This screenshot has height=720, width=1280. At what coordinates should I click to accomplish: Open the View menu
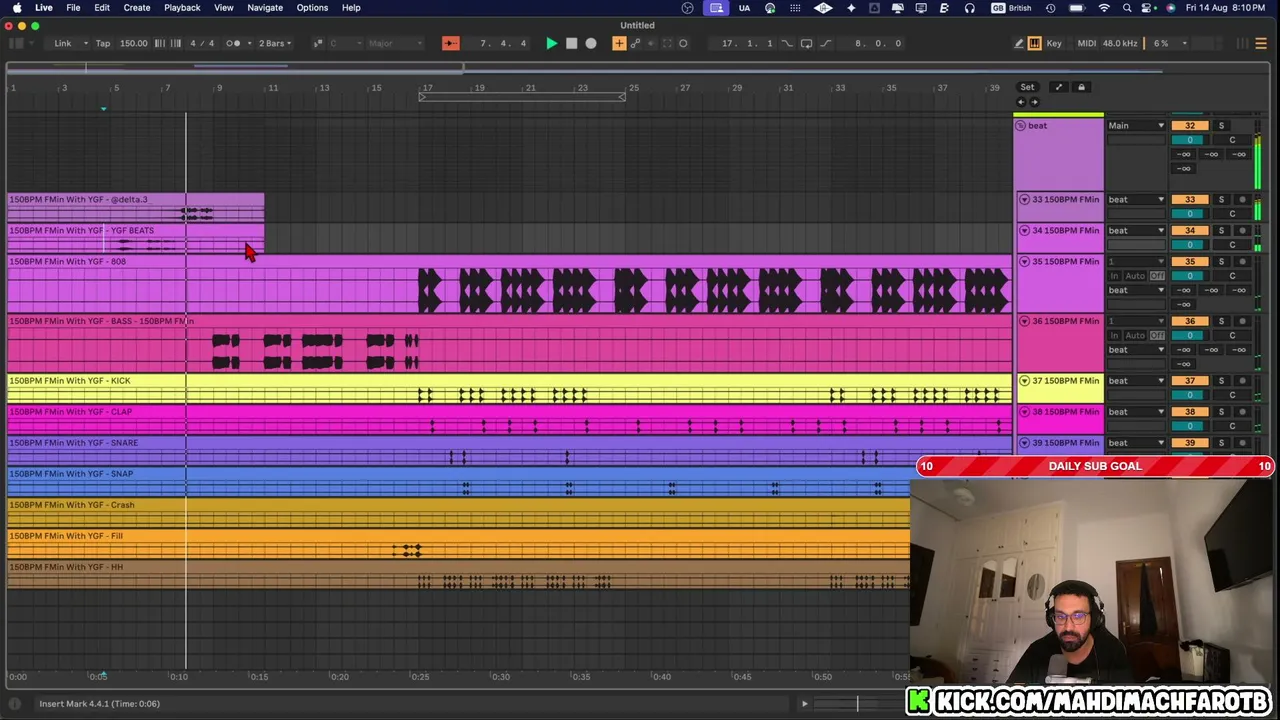[x=224, y=8]
